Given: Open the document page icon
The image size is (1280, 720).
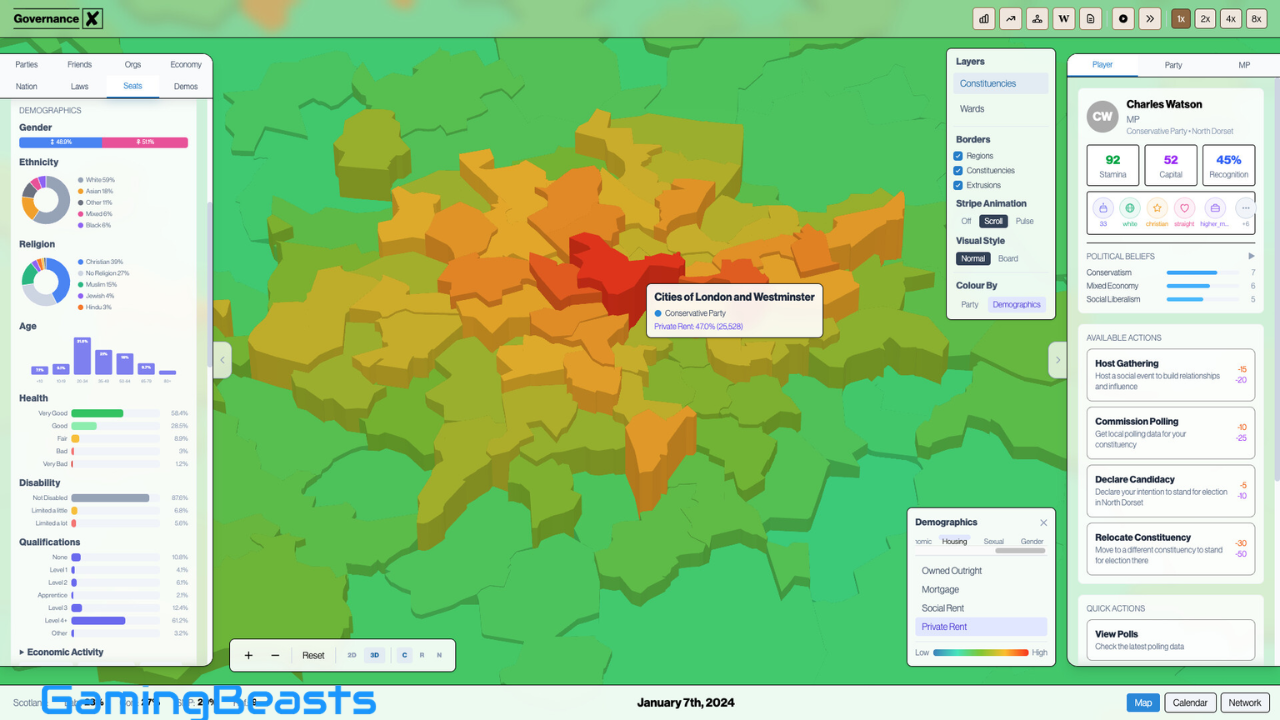Looking at the screenshot, I should [x=1091, y=18].
